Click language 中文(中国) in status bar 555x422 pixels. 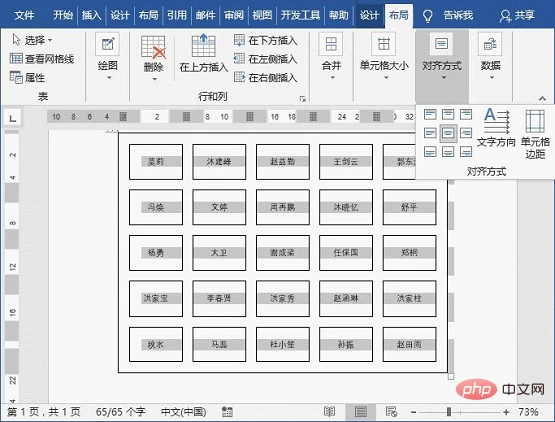click(183, 412)
